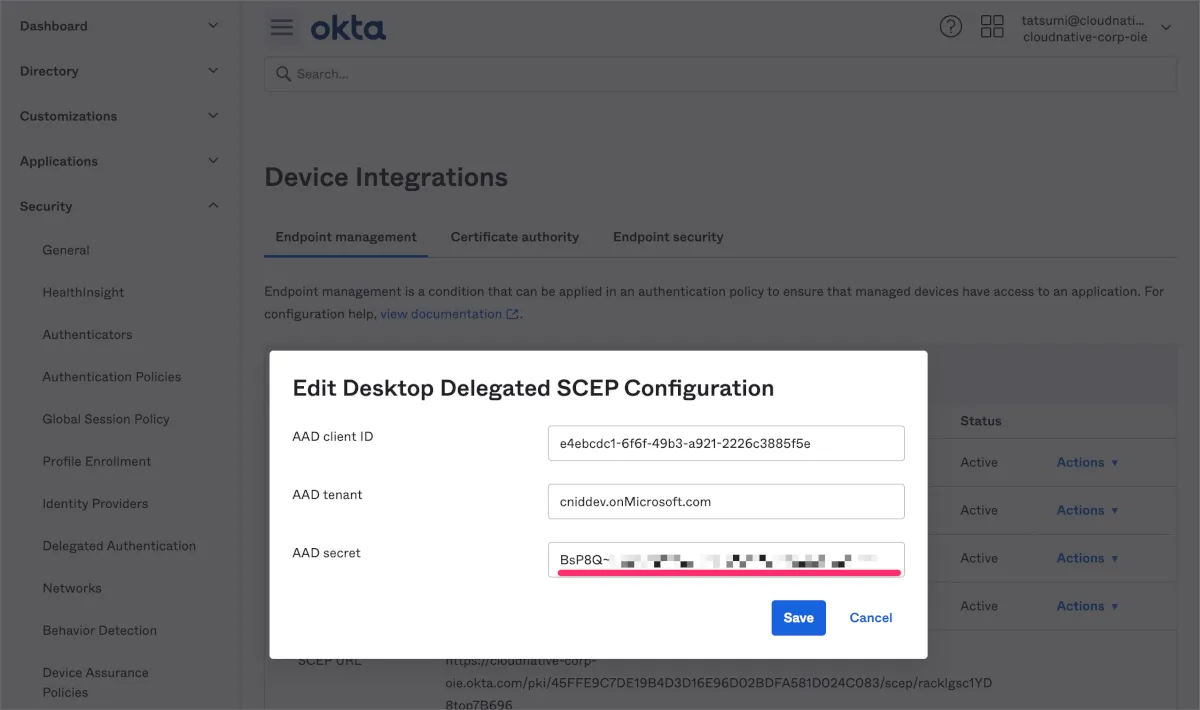Image resolution: width=1200 pixels, height=710 pixels.
Task: Switch to the Certificate authority tab
Action: click(515, 237)
